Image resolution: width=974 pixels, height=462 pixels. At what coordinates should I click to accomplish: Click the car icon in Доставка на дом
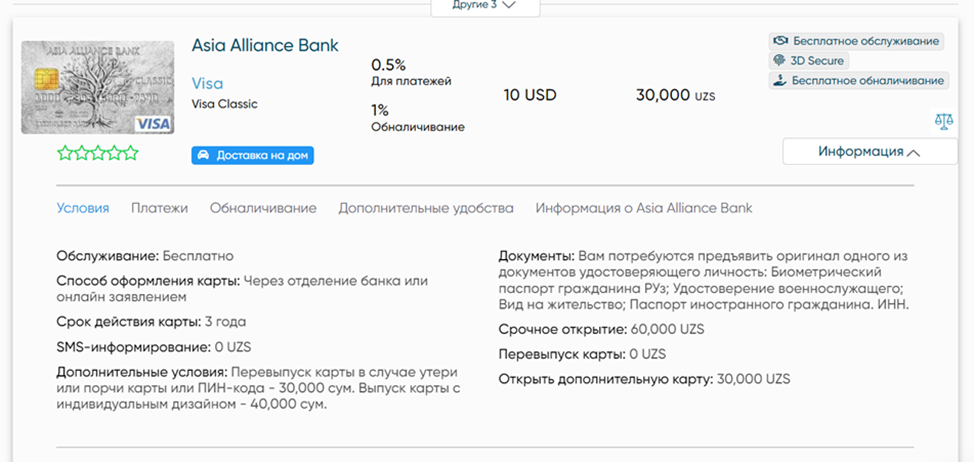[x=203, y=156]
